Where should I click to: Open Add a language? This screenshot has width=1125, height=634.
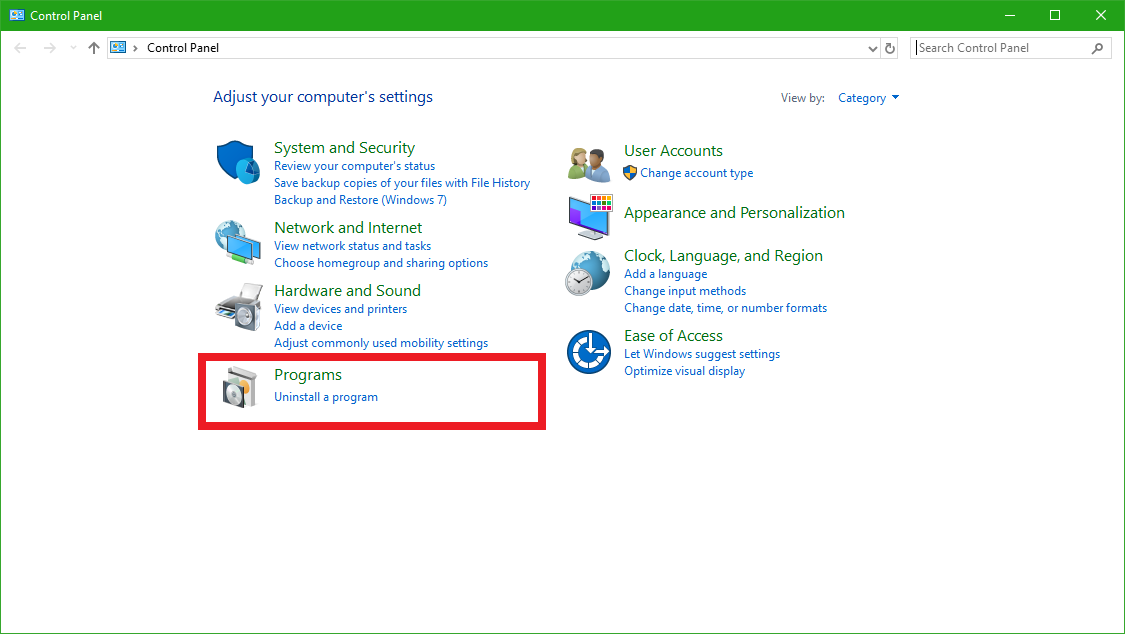(665, 273)
